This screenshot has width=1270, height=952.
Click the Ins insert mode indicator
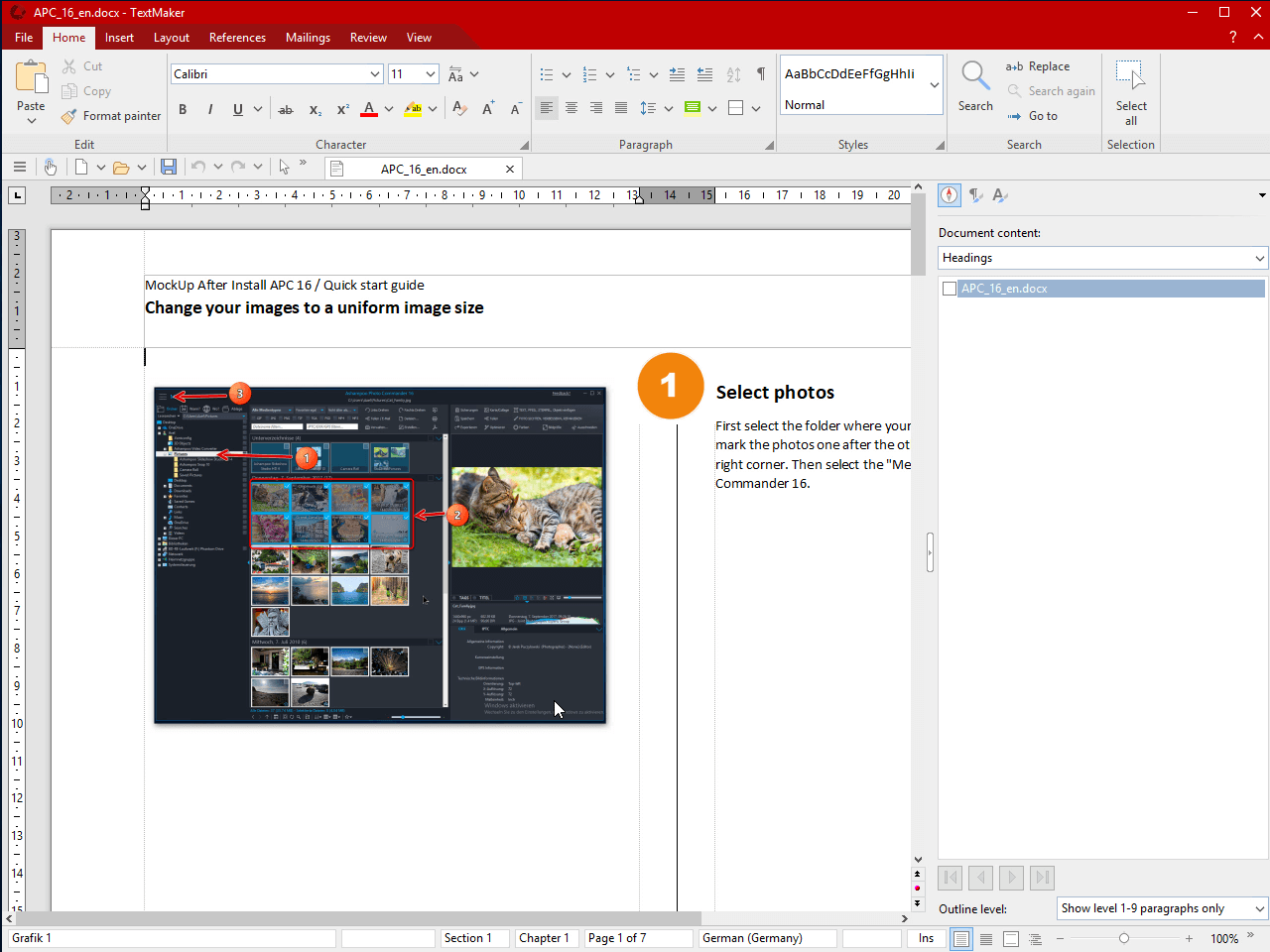coord(926,938)
